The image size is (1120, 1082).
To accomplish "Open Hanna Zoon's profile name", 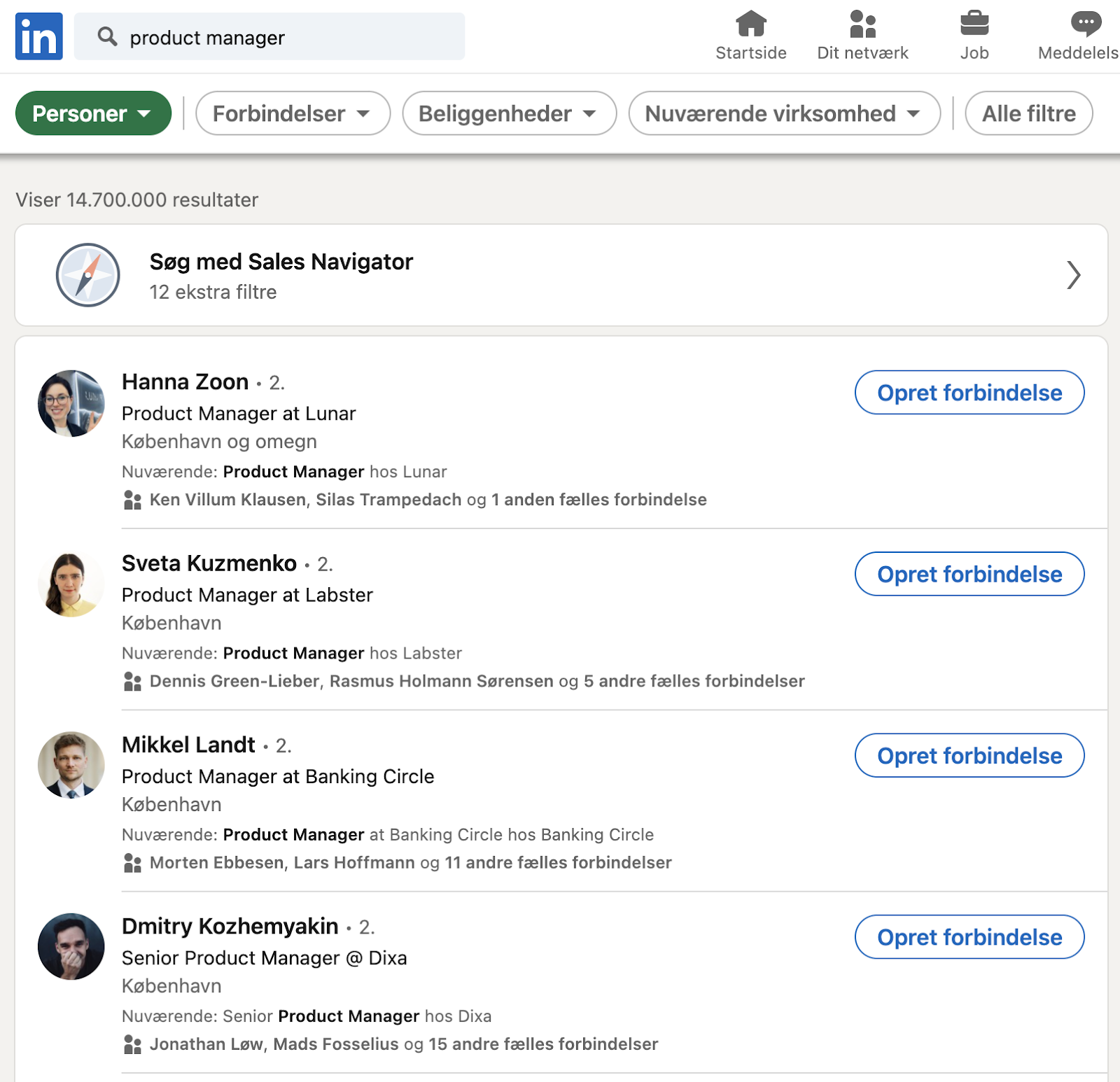I will [185, 382].
